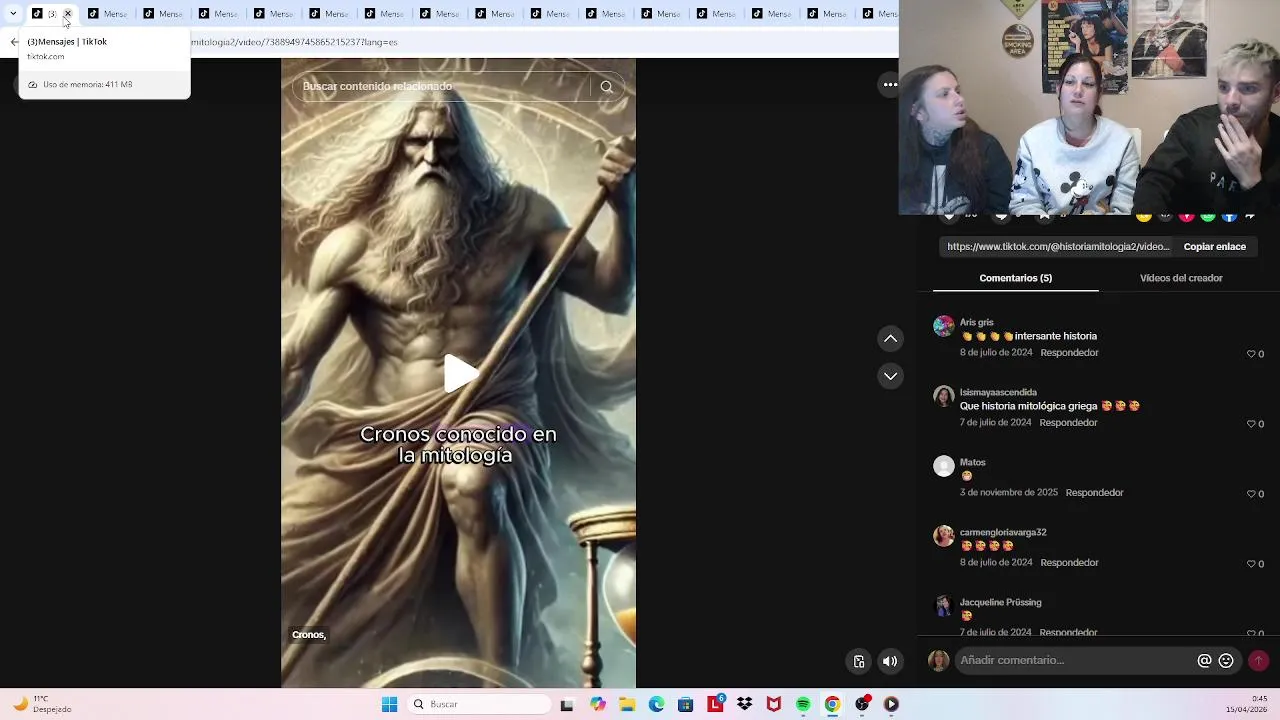
Task: Open carmengloriavarga32's profile avatar
Action: tap(943, 536)
